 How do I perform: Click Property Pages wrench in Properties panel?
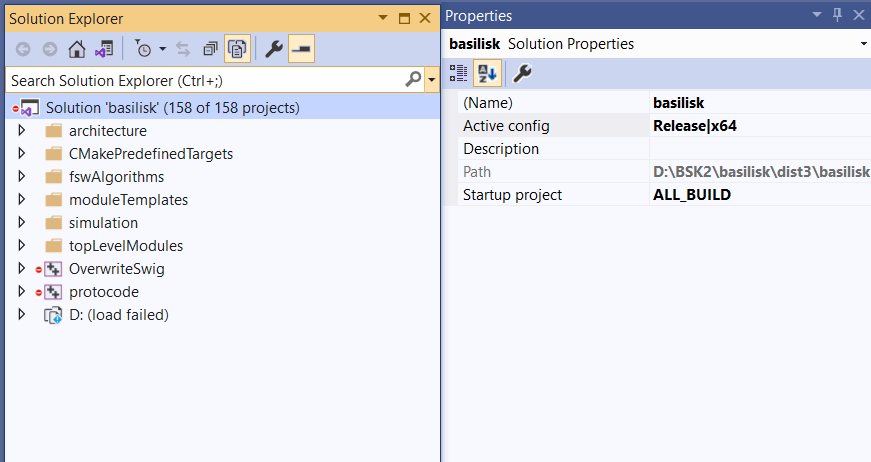click(x=522, y=73)
